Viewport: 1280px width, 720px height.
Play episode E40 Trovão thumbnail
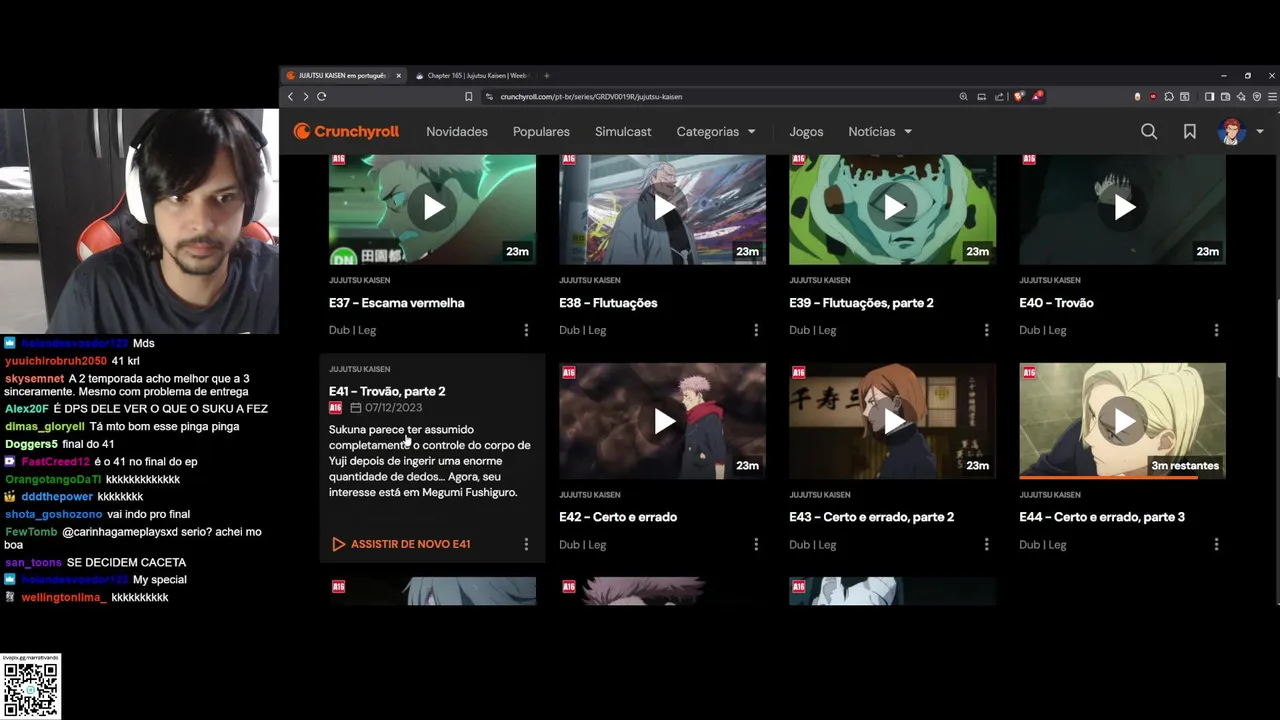(x=1122, y=209)
